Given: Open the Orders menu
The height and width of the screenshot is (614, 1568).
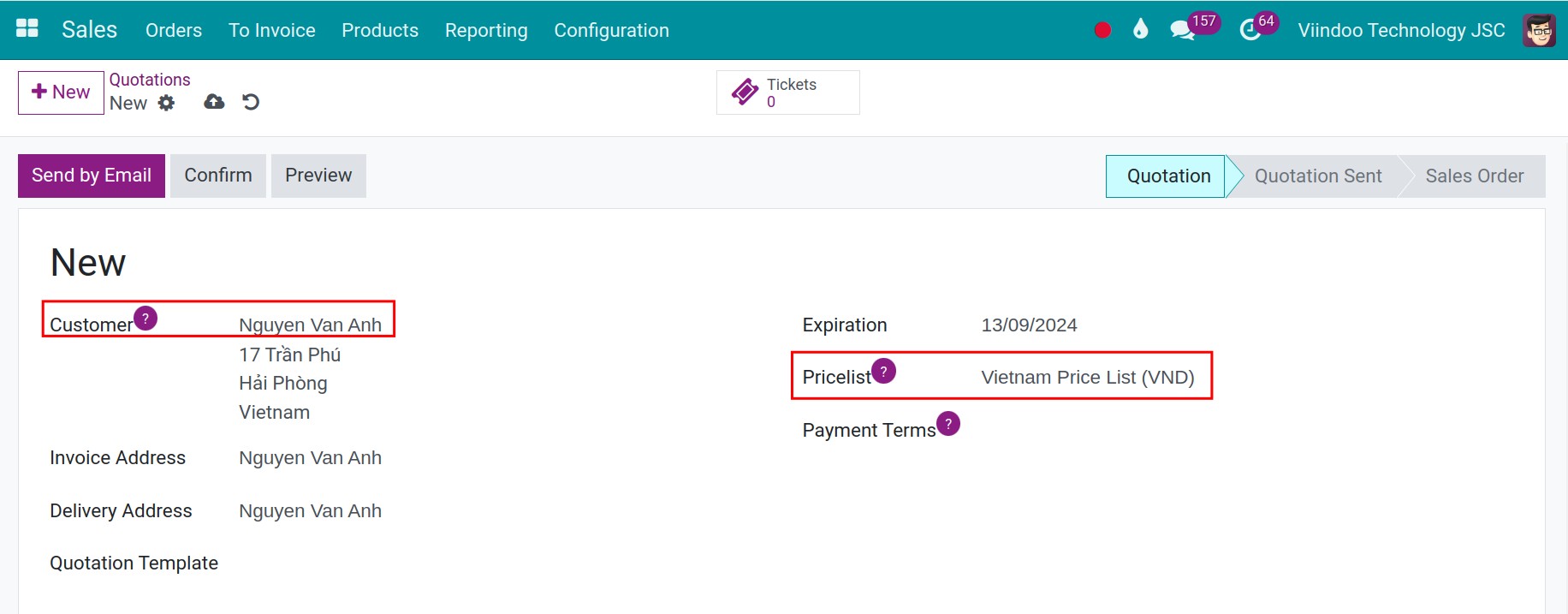Looking at the screenshot, I should [174, 30].
